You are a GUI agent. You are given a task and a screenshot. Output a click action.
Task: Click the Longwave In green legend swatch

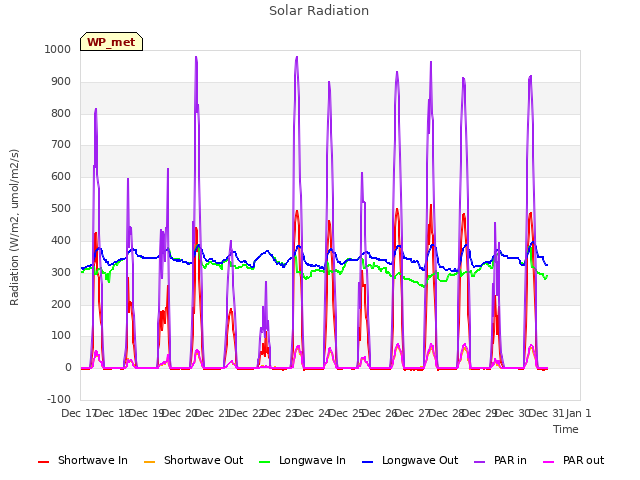pos(264,462)
